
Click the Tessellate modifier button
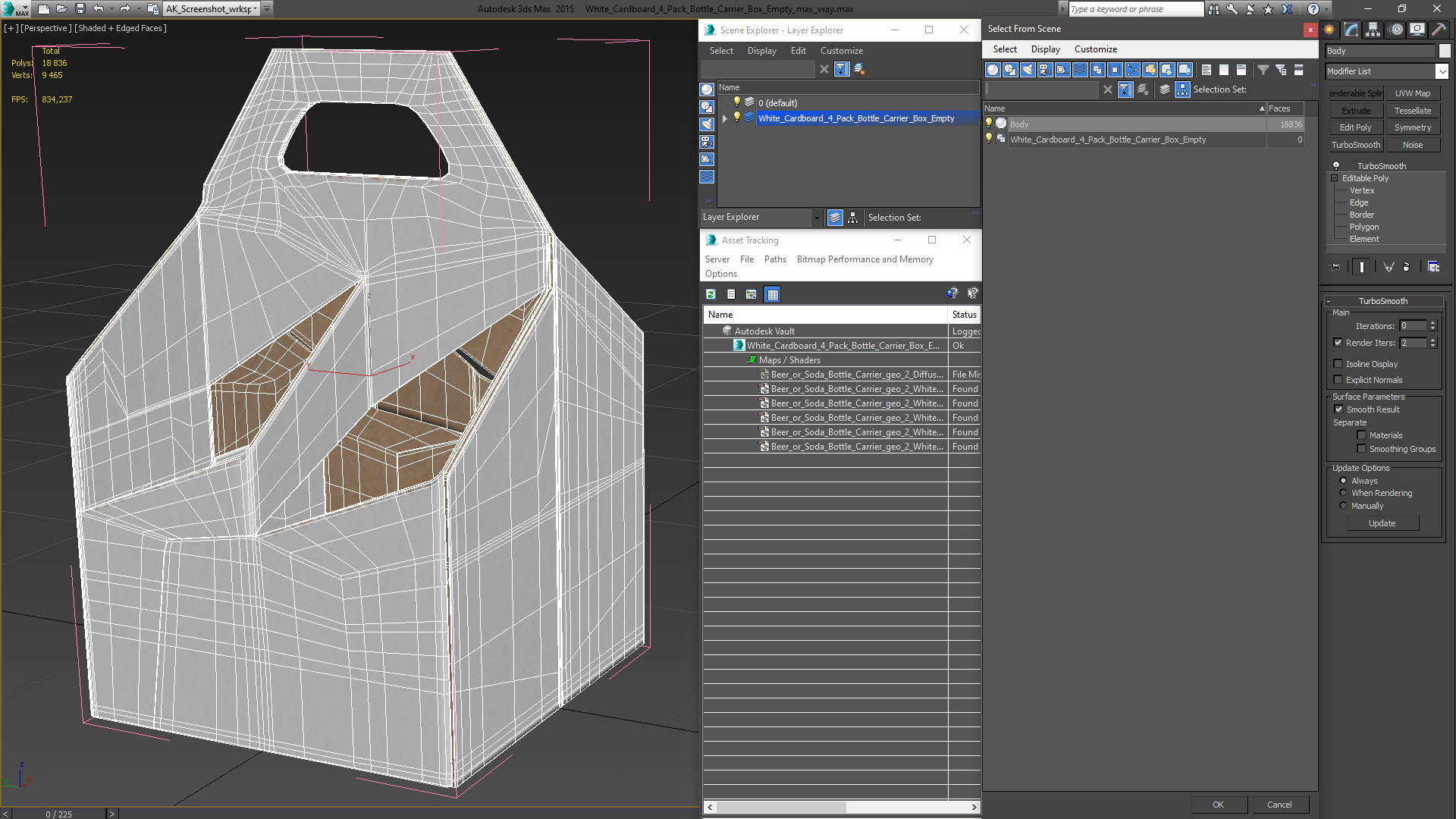click(x=1412, y=111)
